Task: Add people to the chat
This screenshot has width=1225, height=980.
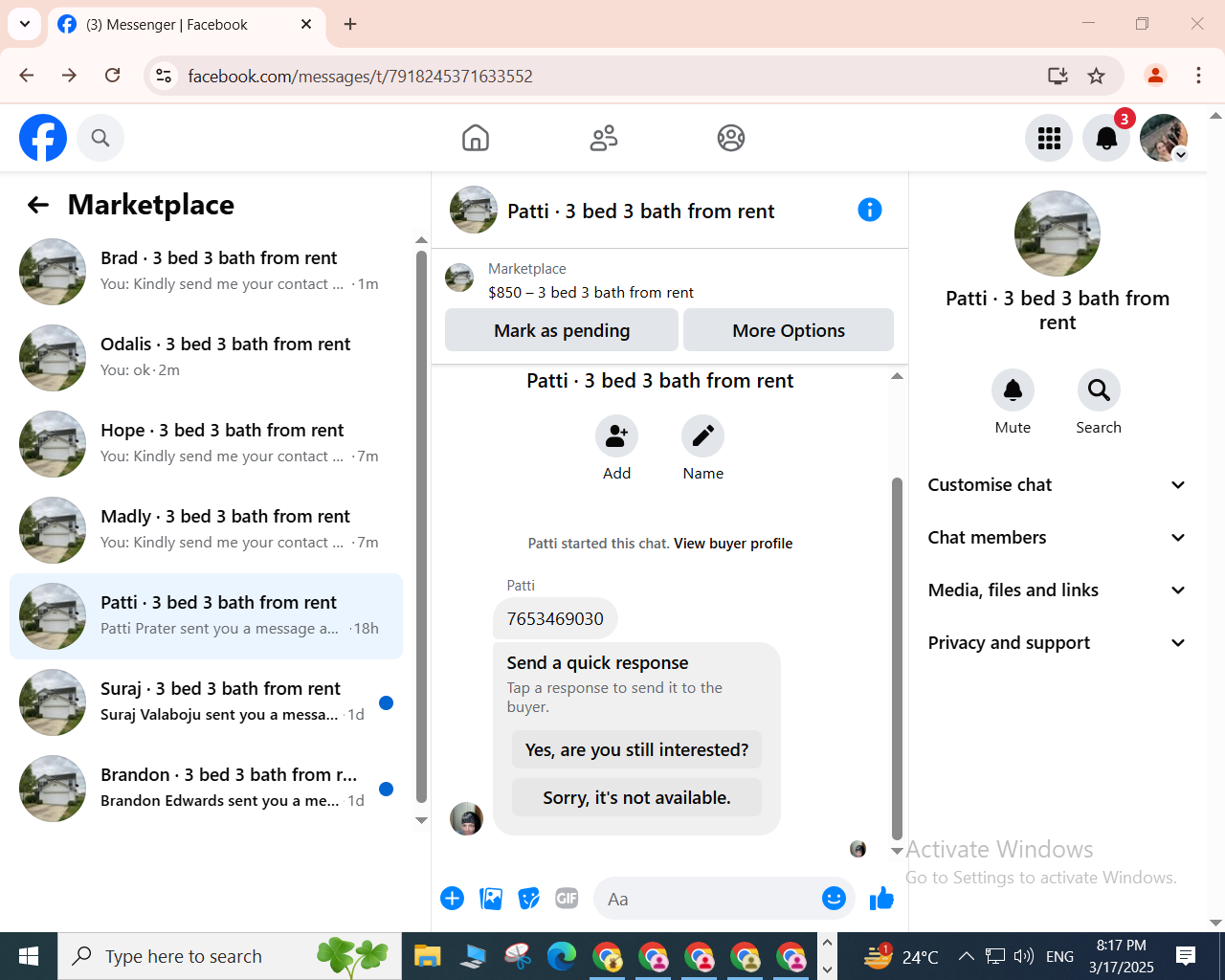Action: pos(617,436)
